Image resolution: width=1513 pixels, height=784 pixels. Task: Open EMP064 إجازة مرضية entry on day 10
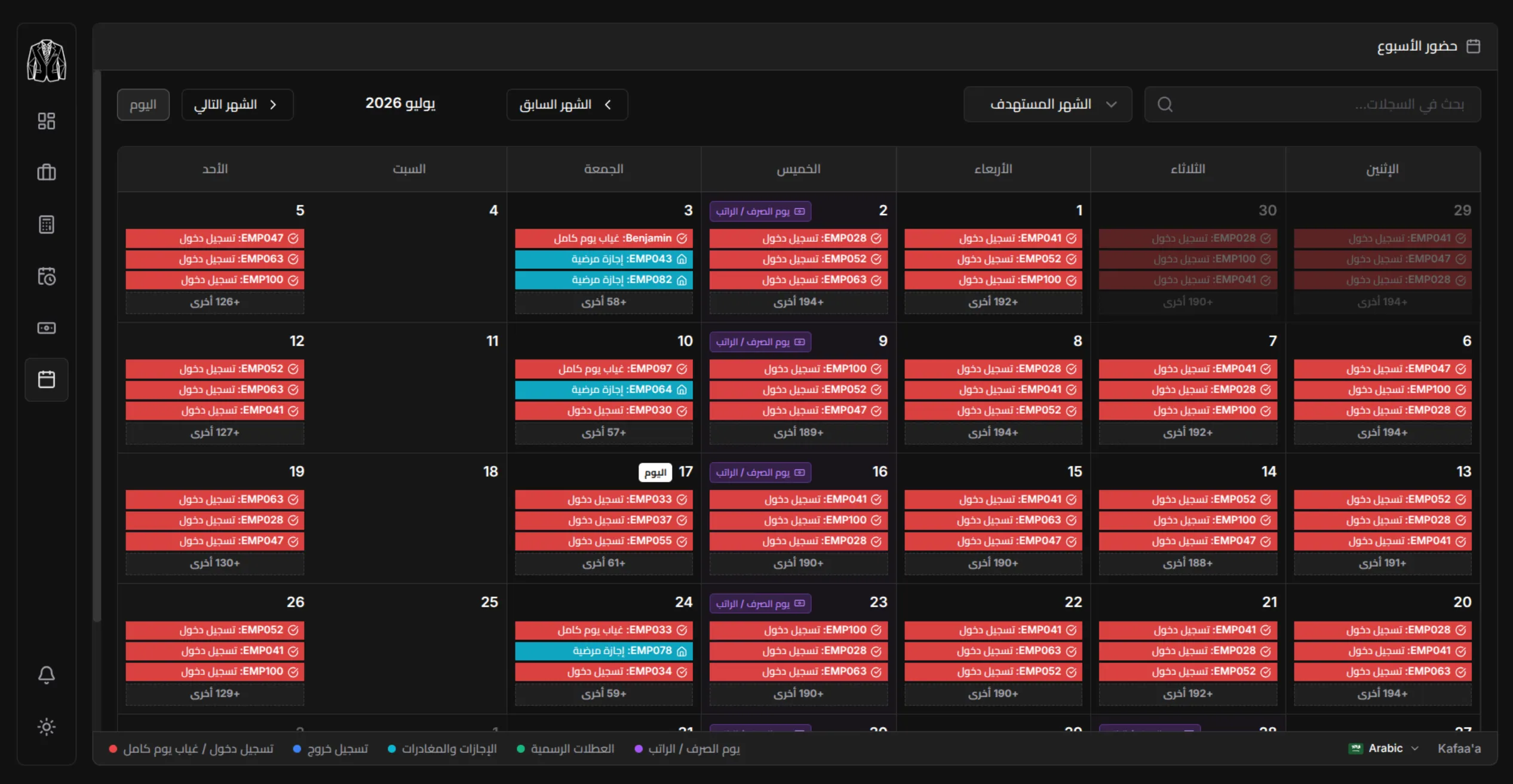[604, 390]
